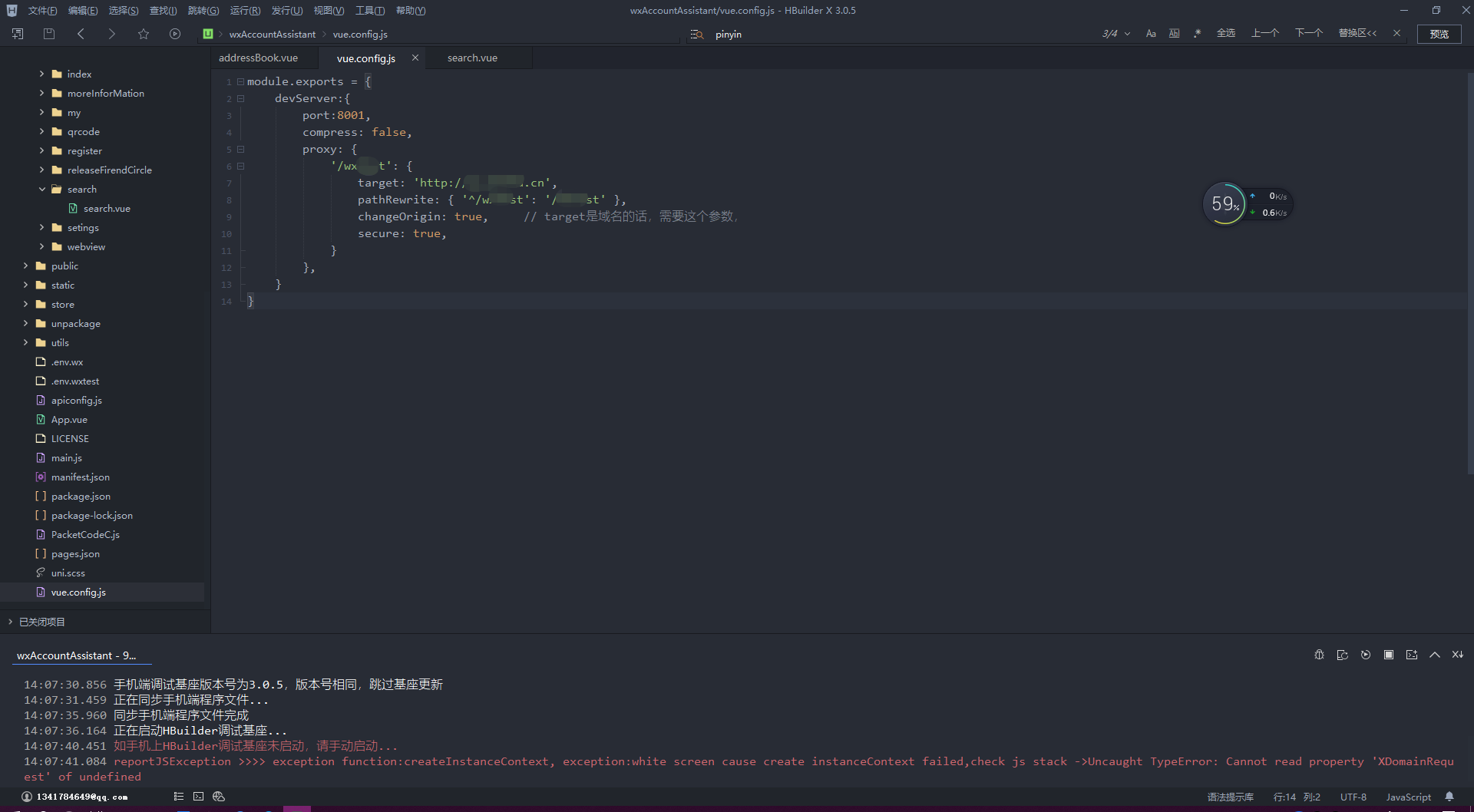Viewport: 1474px width, 812px height.
Task: Click the debug bug icon in console
Action: 1319,655
